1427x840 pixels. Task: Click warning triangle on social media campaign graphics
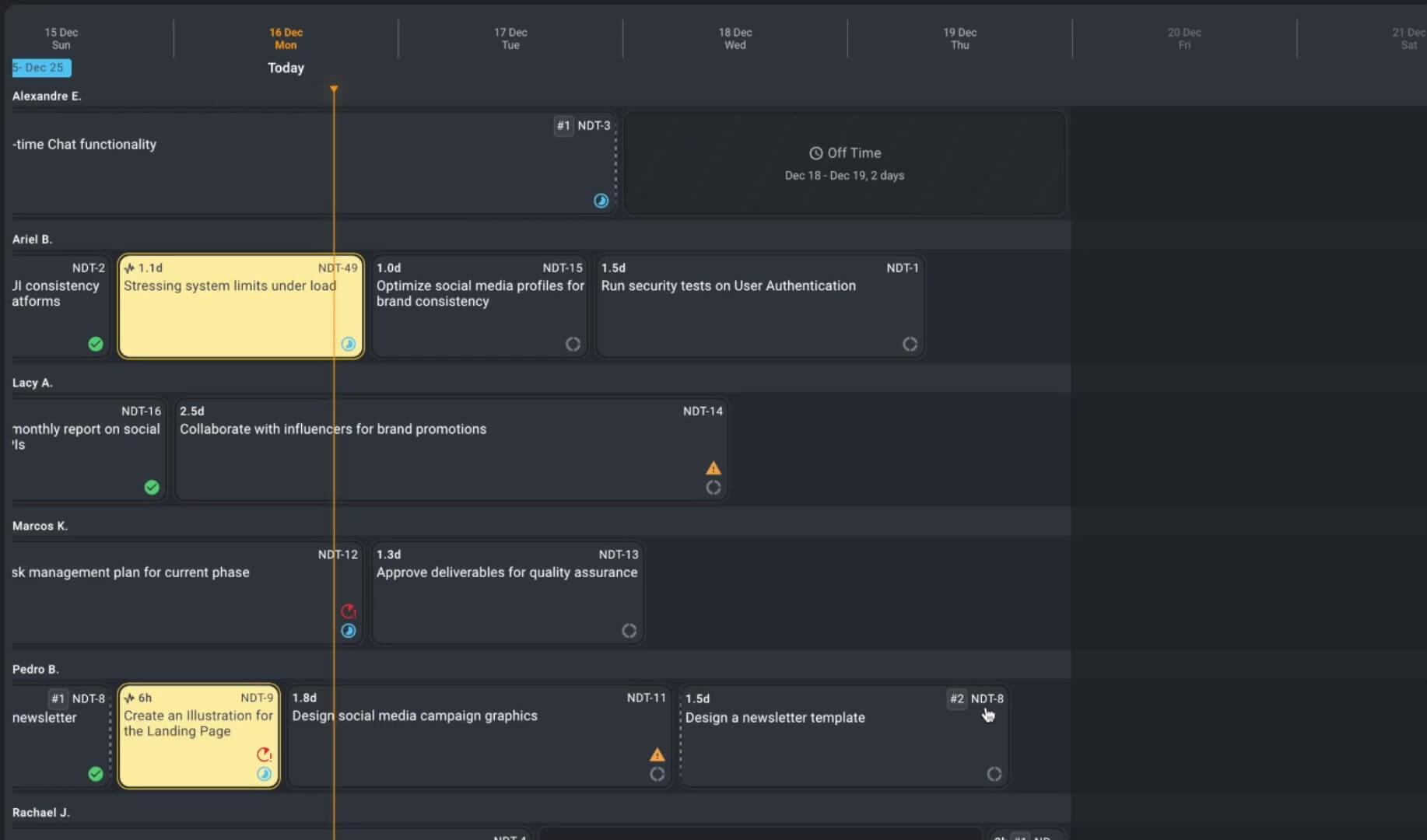pos(657,754)
